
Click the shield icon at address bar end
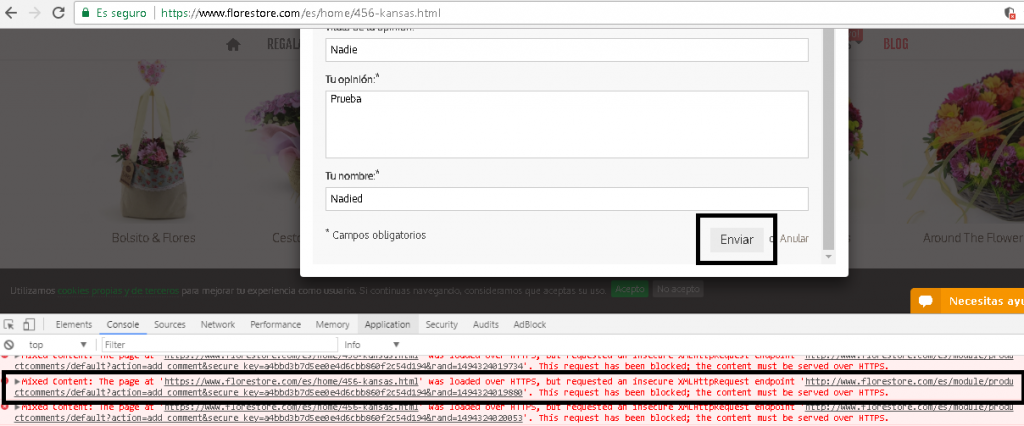pyautogui.click(x=1010, y=12)
